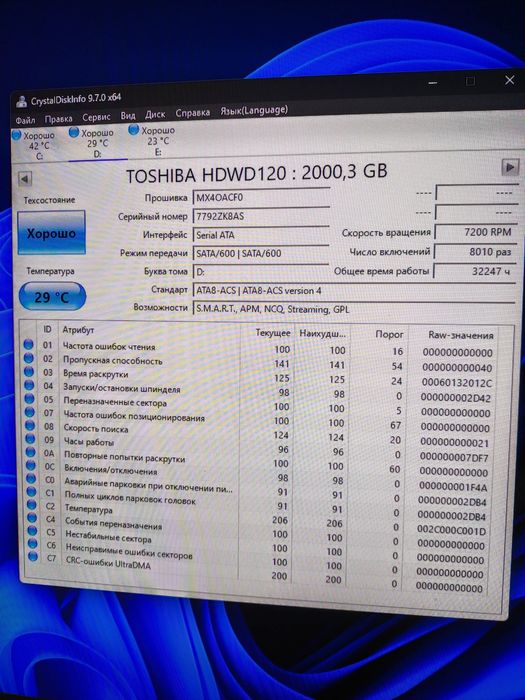Click the Serial ATA interface field
The image size is (525, 700).
point(261,235)
